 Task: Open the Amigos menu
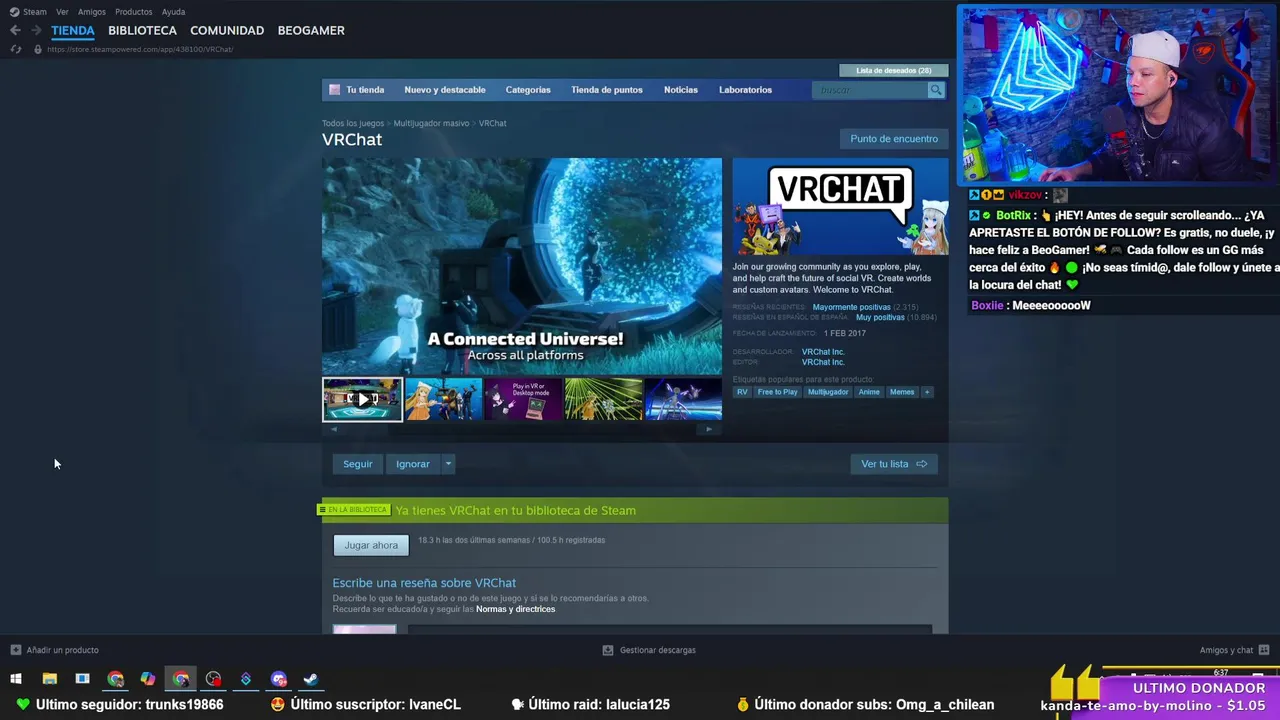click(x=92, y=12)
